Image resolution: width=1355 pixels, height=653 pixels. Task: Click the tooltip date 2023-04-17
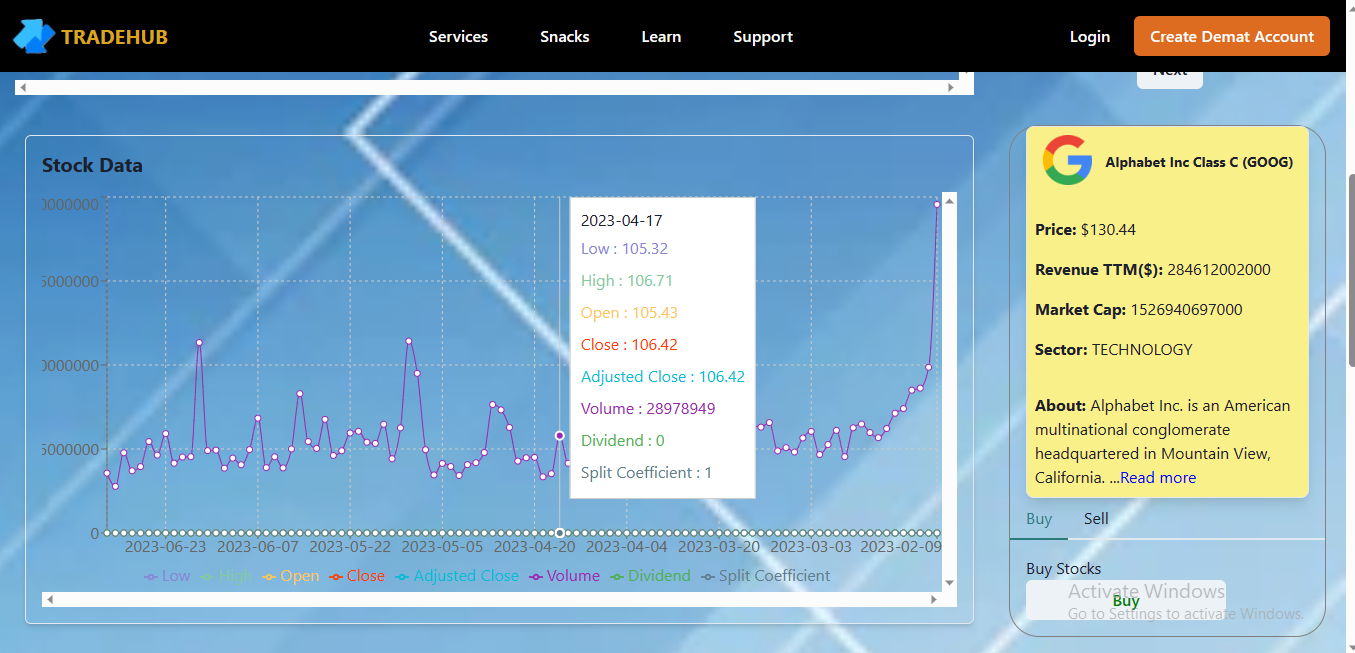point(621,221)
